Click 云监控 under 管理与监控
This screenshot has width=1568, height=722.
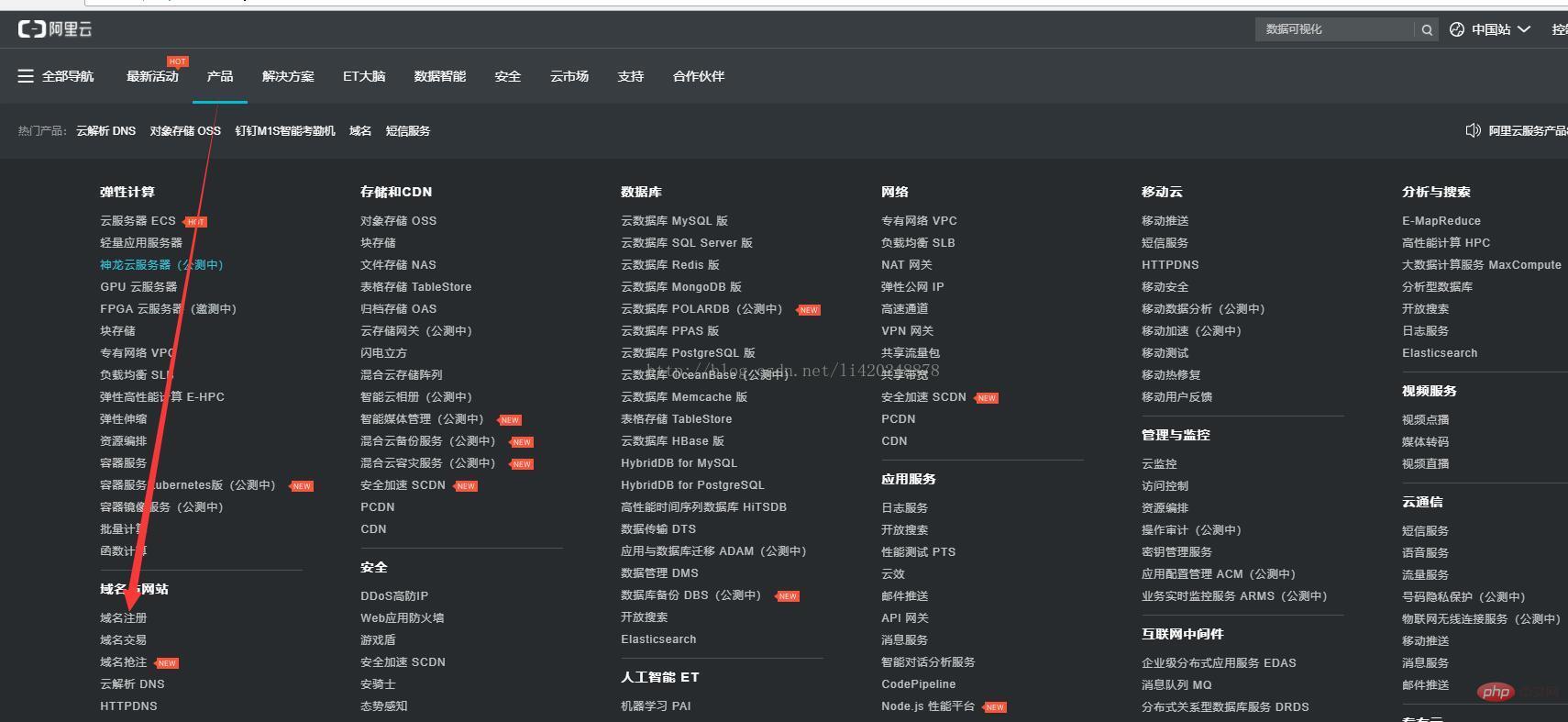pyautogui.click(x=1159, y=464)
